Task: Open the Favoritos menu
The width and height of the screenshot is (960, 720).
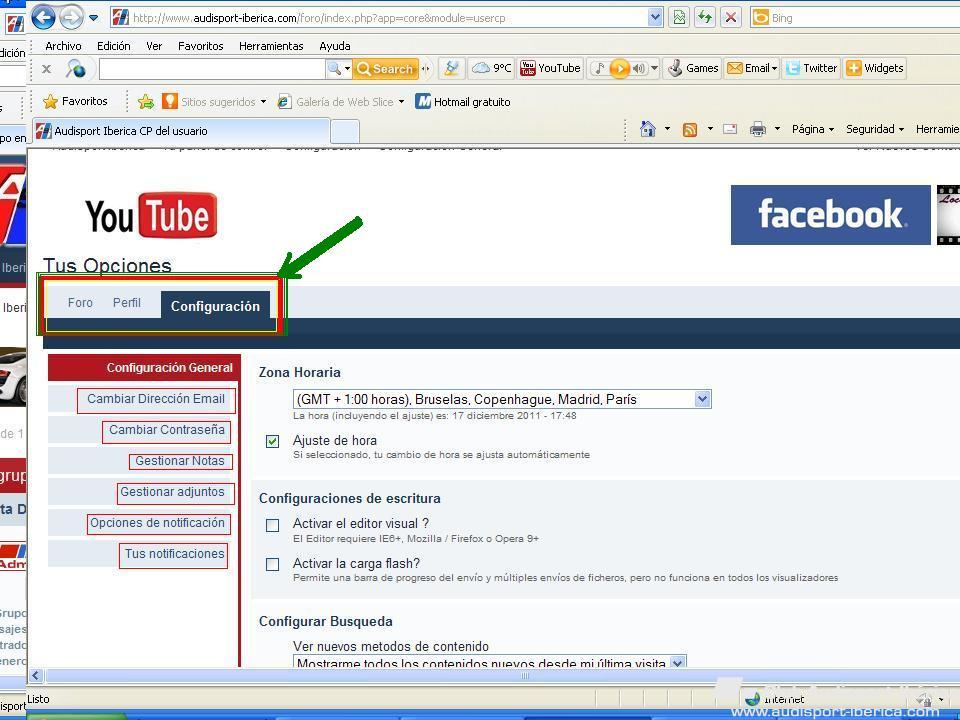Action: (200, 46)
